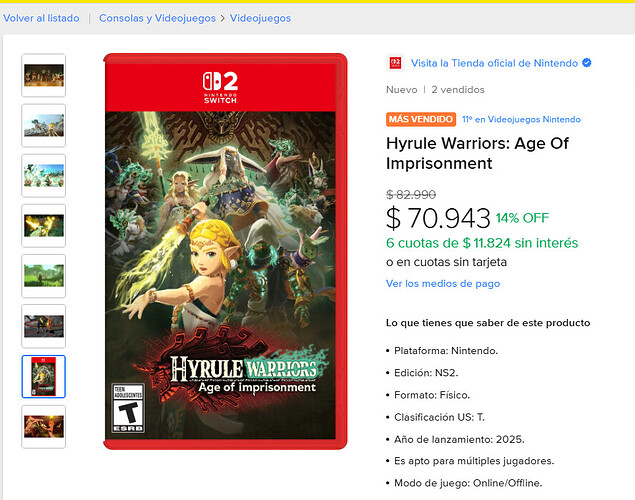The width and height of the screenshot is (635, 500).
Task: Select the box art cover thumbnail
Action: [x=44, y=377]
